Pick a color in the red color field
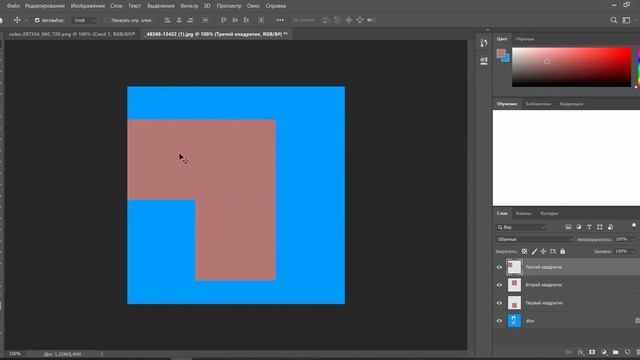This screenshot has height=360, width=640. click(571, 67)
